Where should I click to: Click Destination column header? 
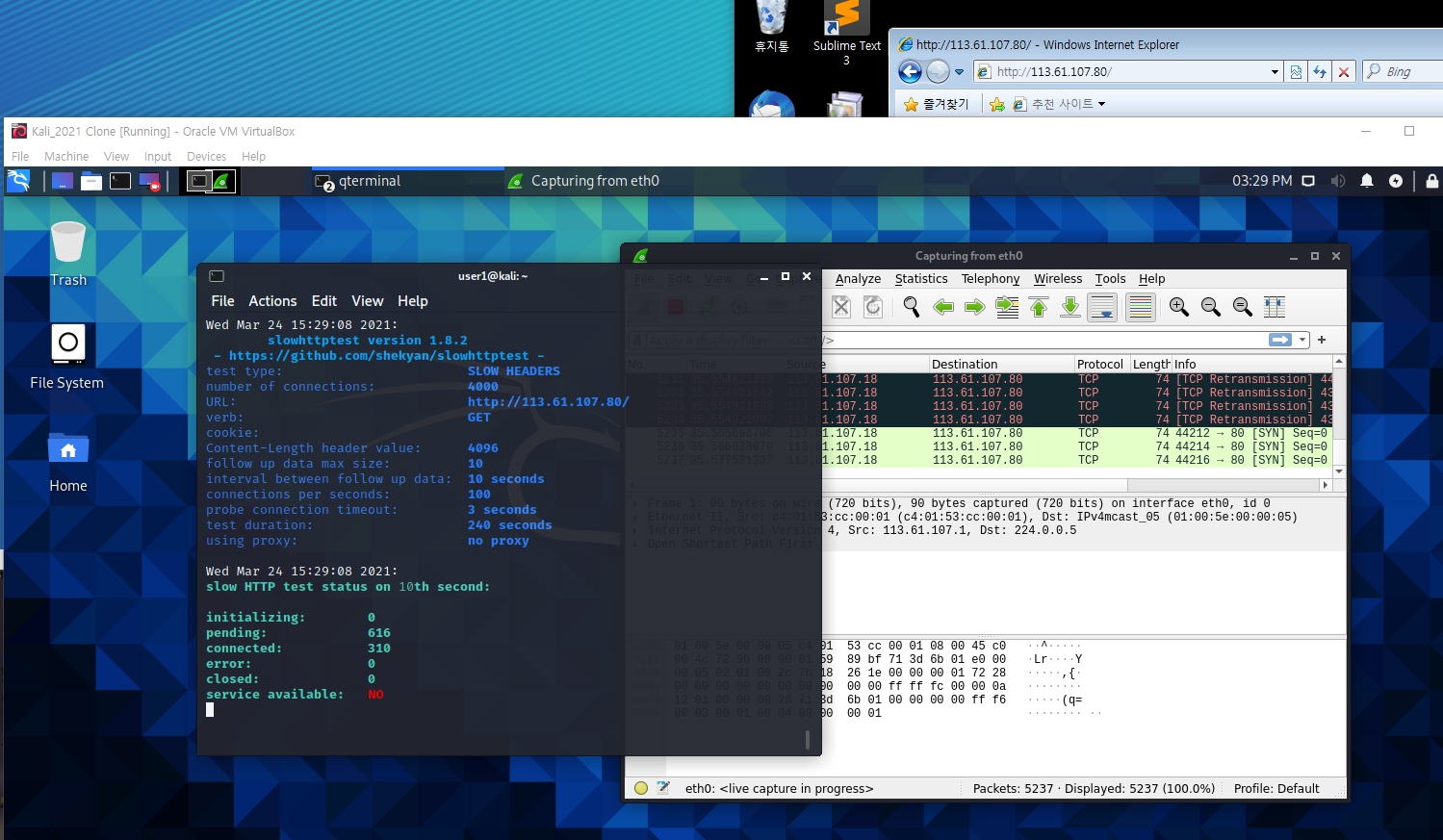(x=1001, y=364)
